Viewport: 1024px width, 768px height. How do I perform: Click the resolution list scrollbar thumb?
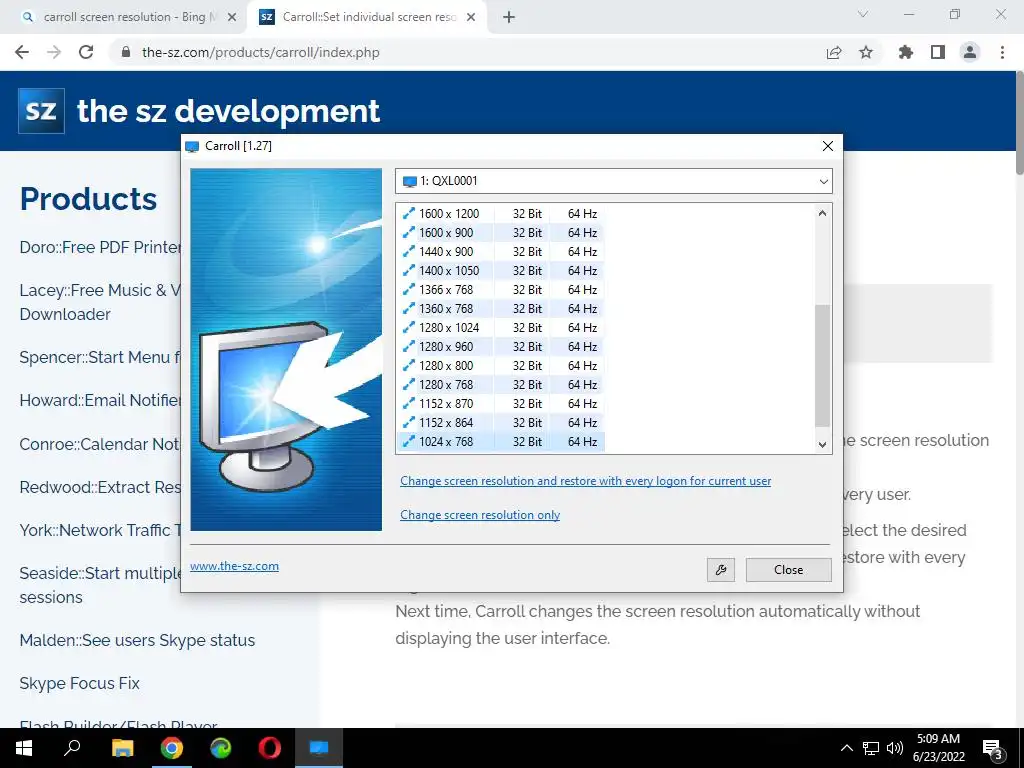point(822,366)
